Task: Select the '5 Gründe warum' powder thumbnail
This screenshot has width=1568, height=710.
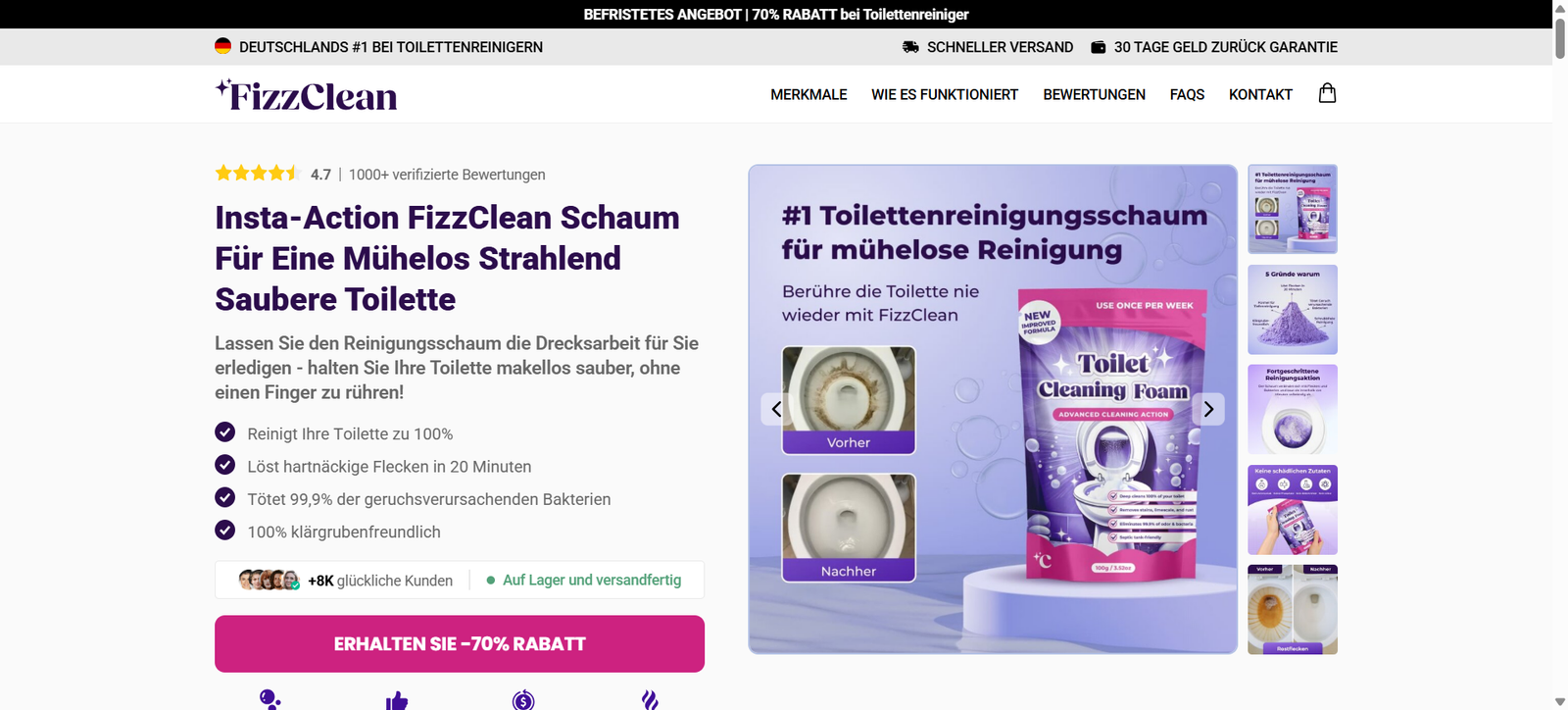Action: pos(1293,309)
